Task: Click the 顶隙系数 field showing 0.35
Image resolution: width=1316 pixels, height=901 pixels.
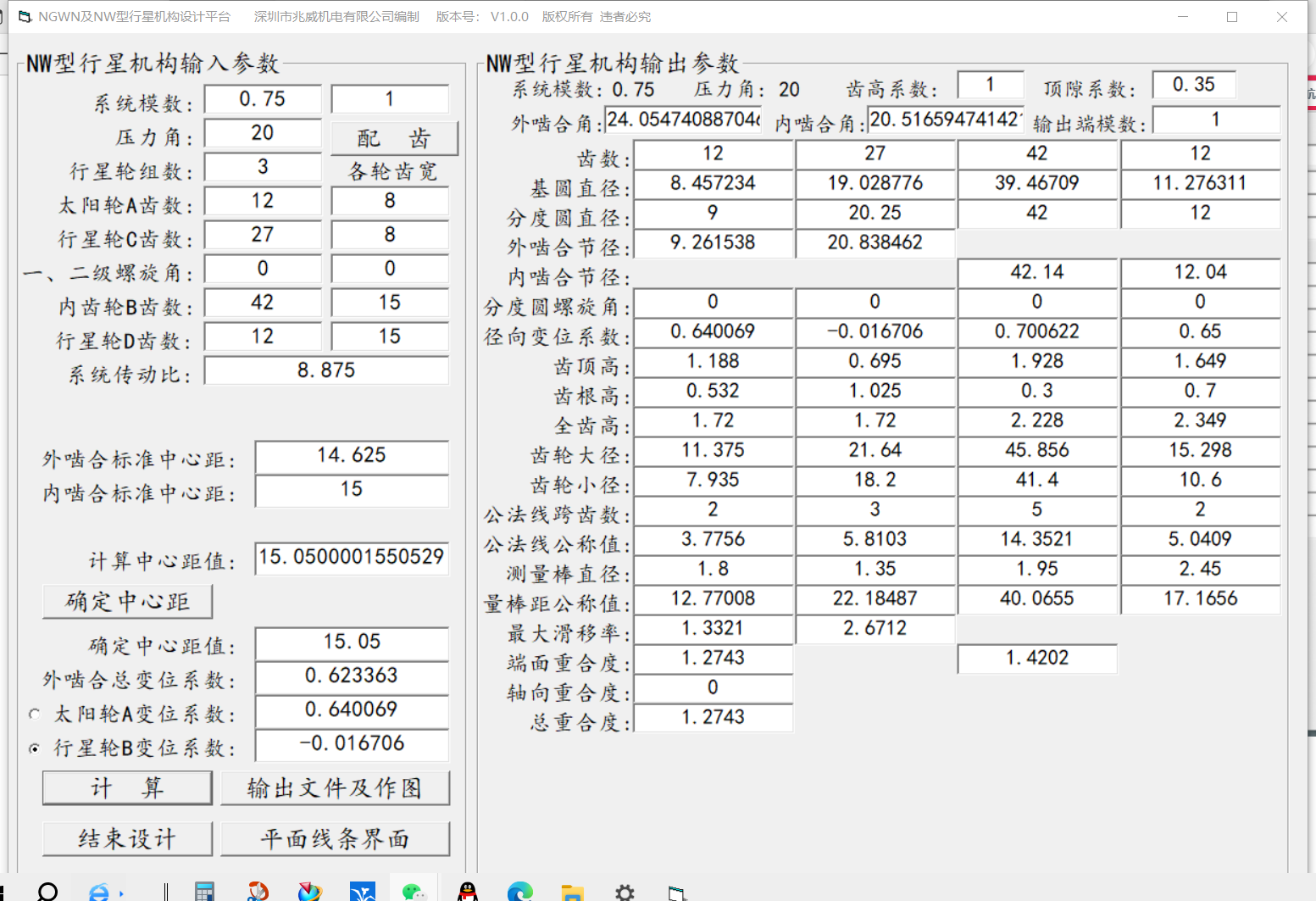Action: tap(1194, 85)
